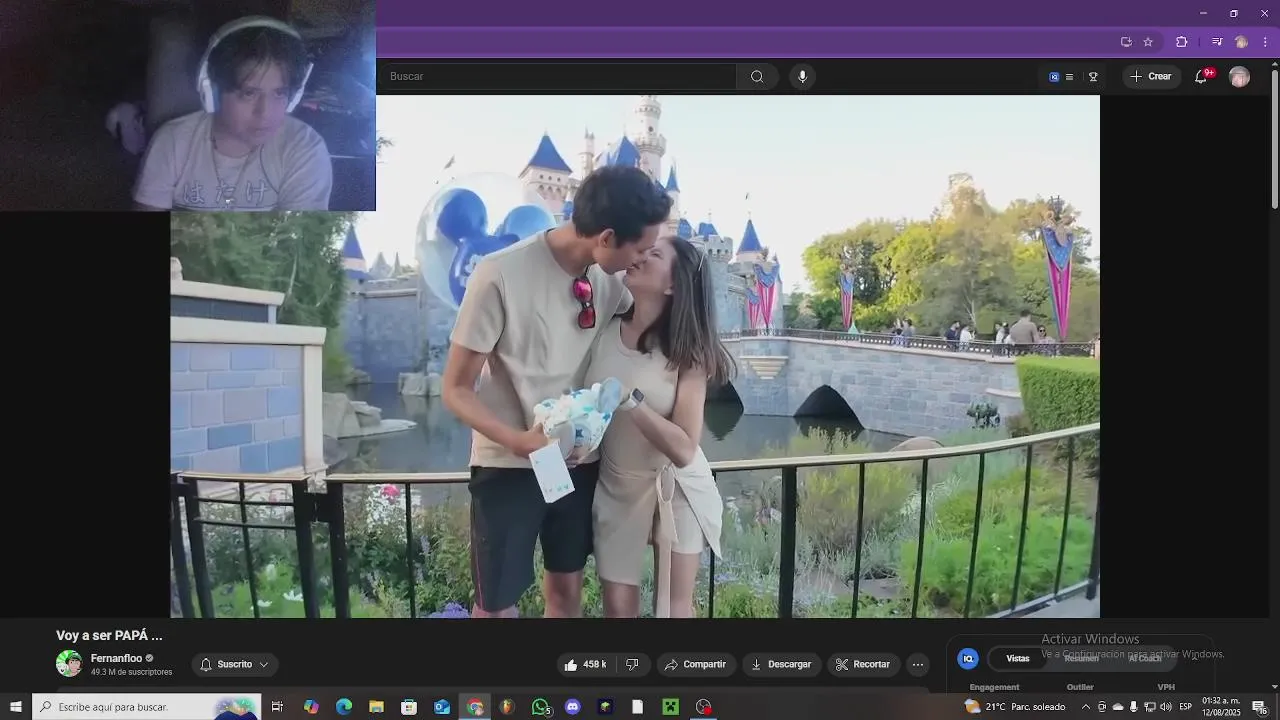
Task: Activate voice search microphone icon
Action: click(x=802, y=77)
